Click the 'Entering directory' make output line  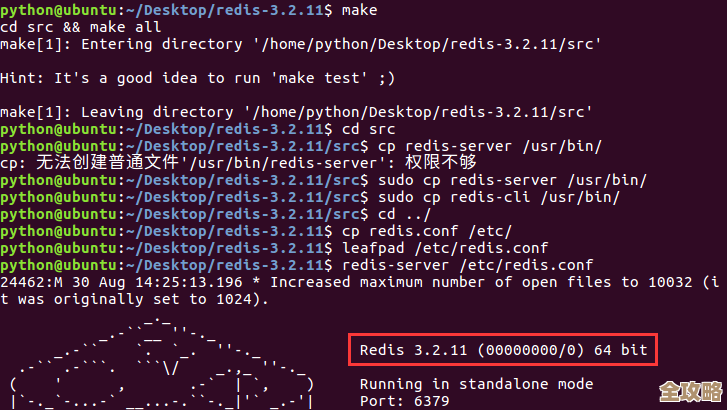(300, 44)
